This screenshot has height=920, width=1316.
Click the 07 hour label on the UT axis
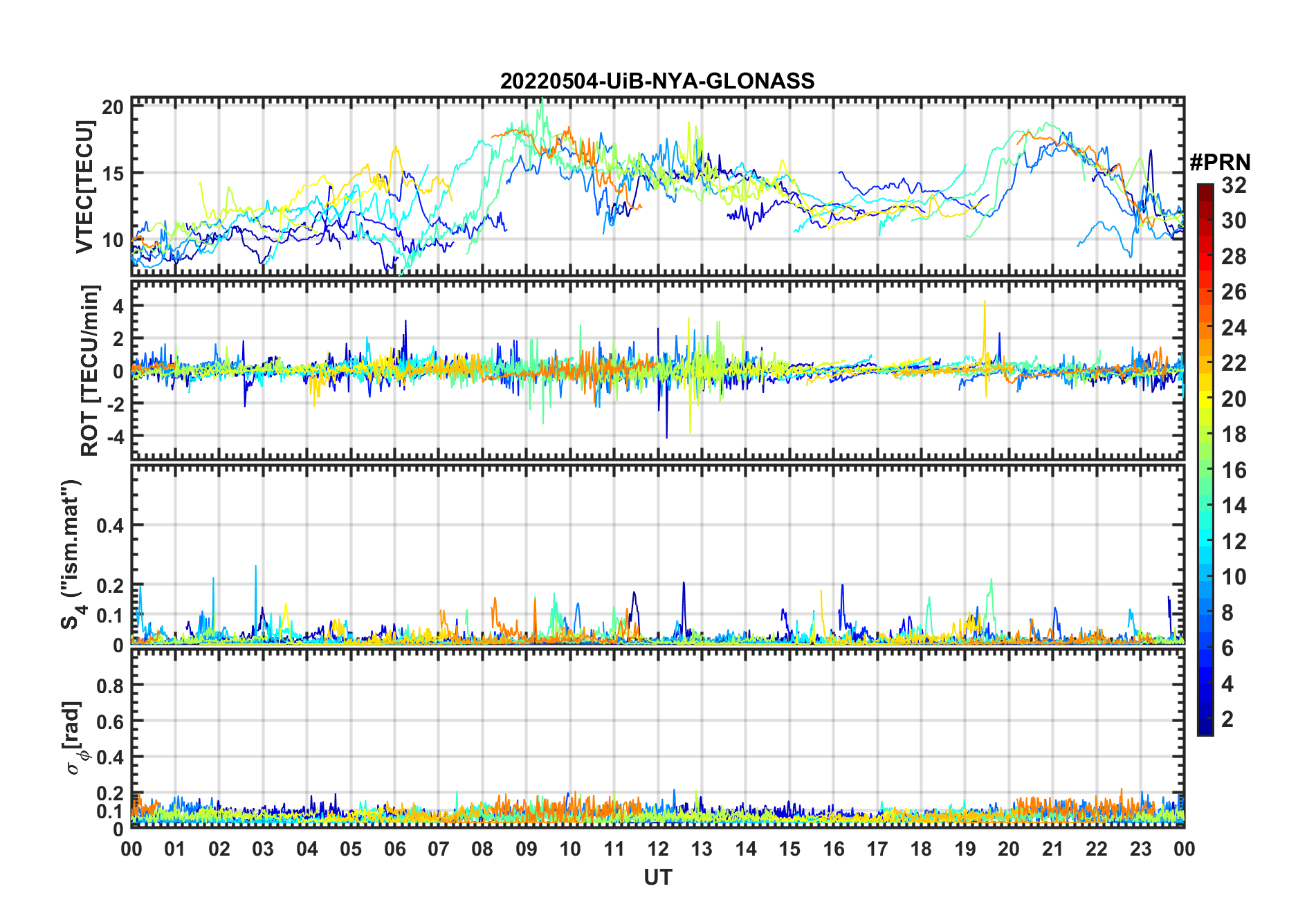point(439,849)
